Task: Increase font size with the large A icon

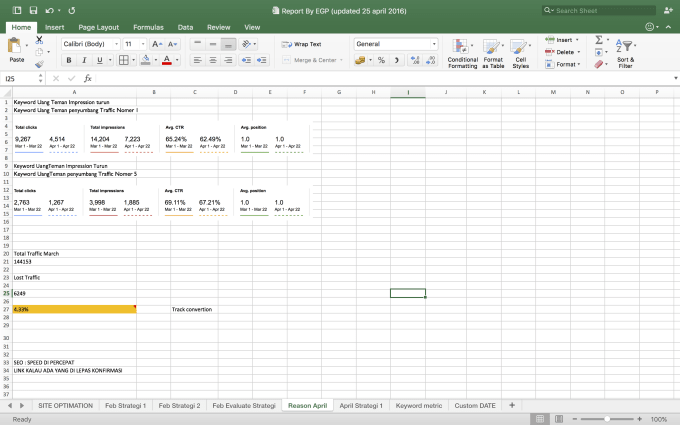Action: (157, 44)
